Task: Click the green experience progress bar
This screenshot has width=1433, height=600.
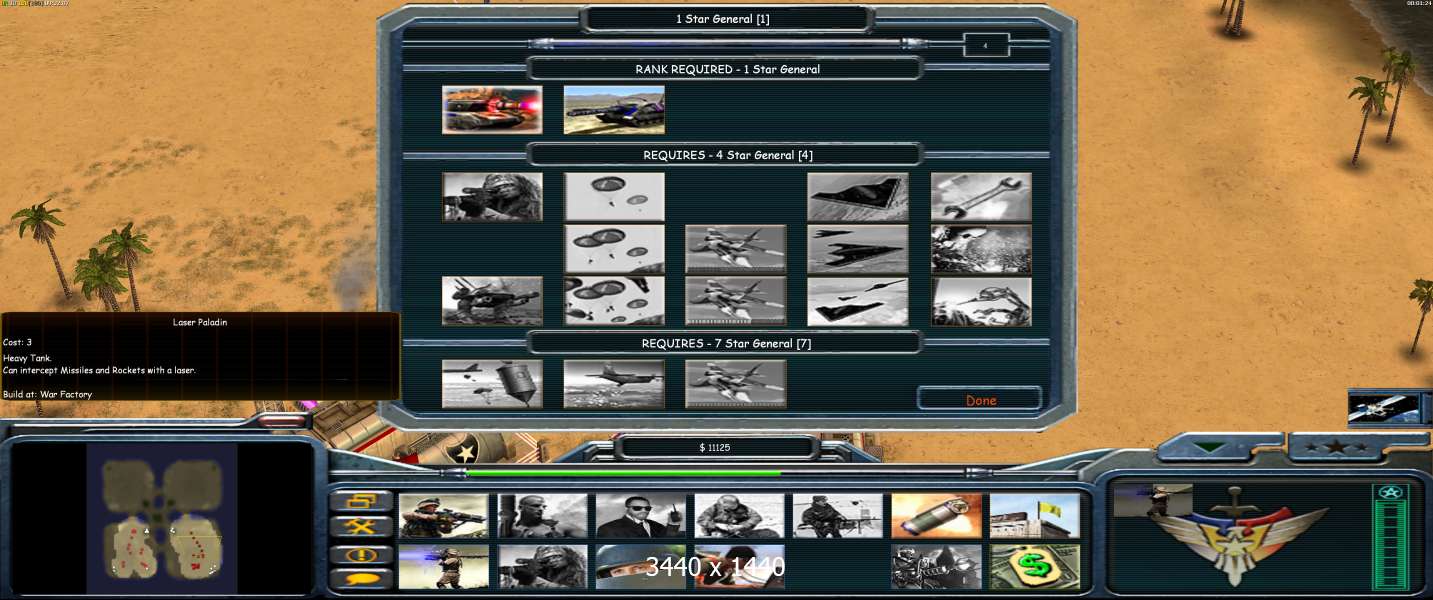Action: point(622,473)
